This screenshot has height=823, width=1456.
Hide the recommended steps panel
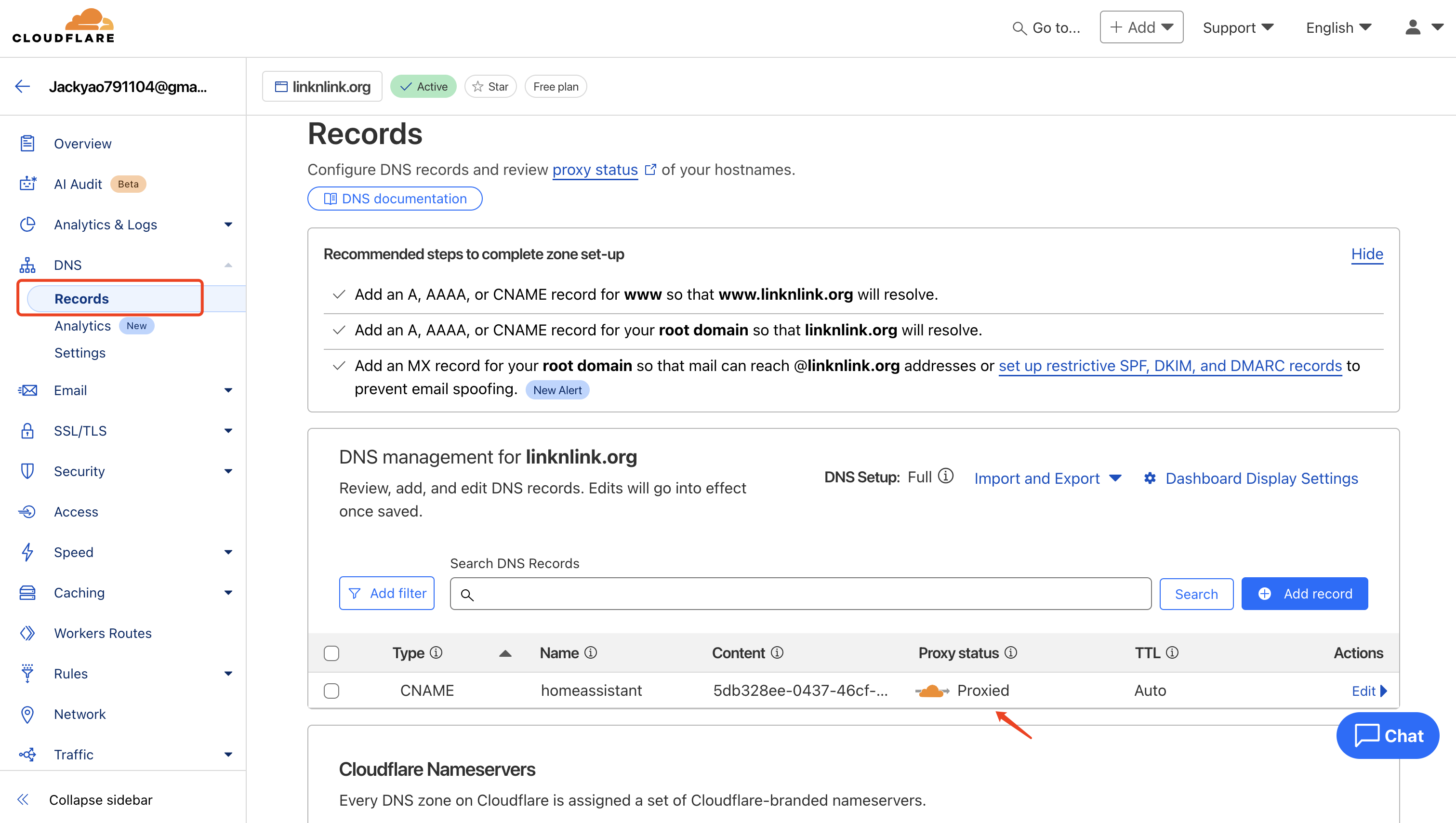(1367, 254)
